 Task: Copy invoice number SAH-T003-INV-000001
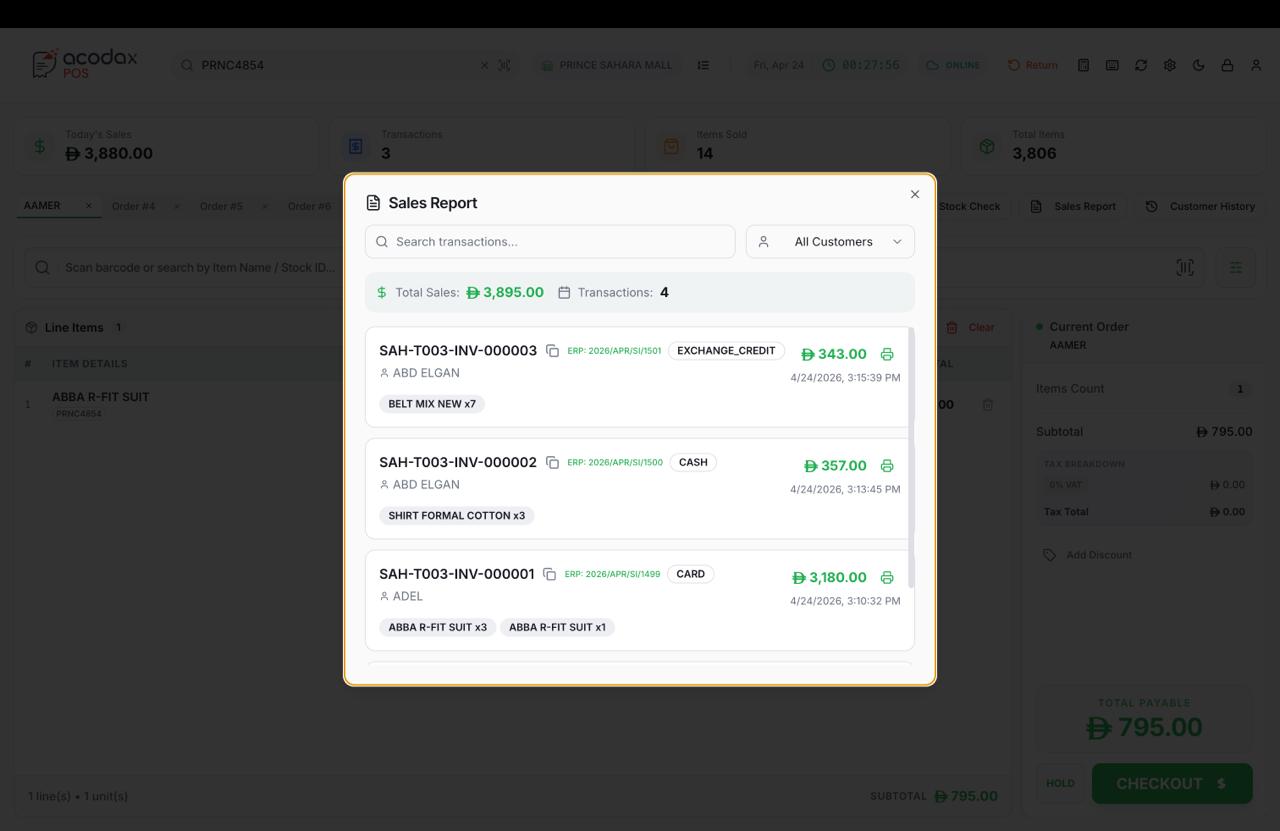[x=549, y=574]
